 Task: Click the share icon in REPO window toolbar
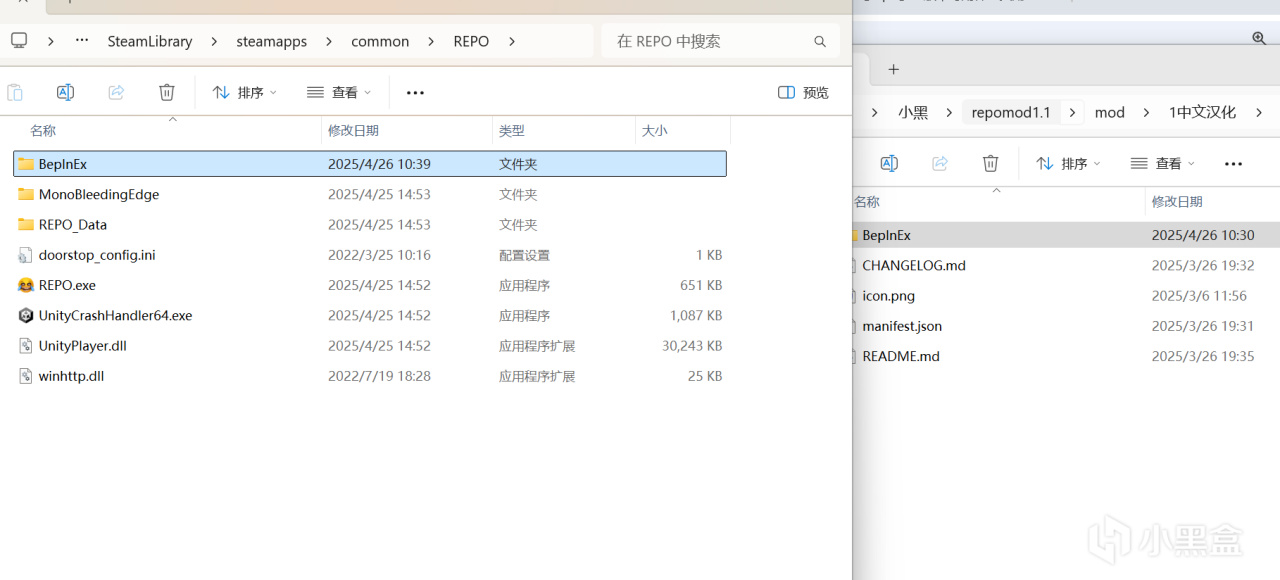116,92
